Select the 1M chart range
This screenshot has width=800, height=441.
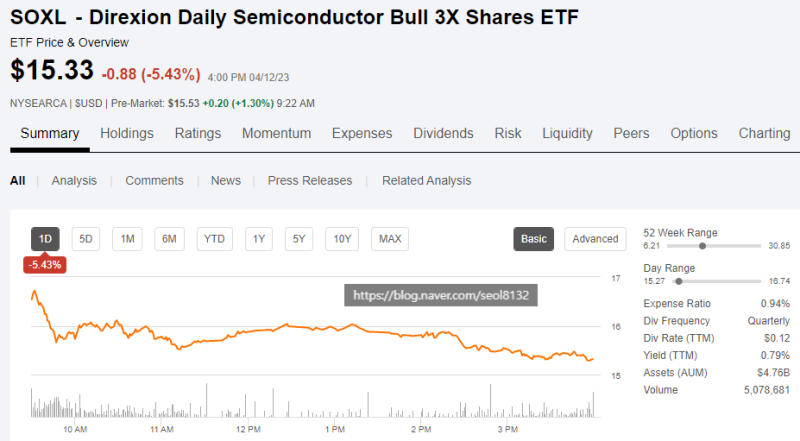click(x=127, y=239)
